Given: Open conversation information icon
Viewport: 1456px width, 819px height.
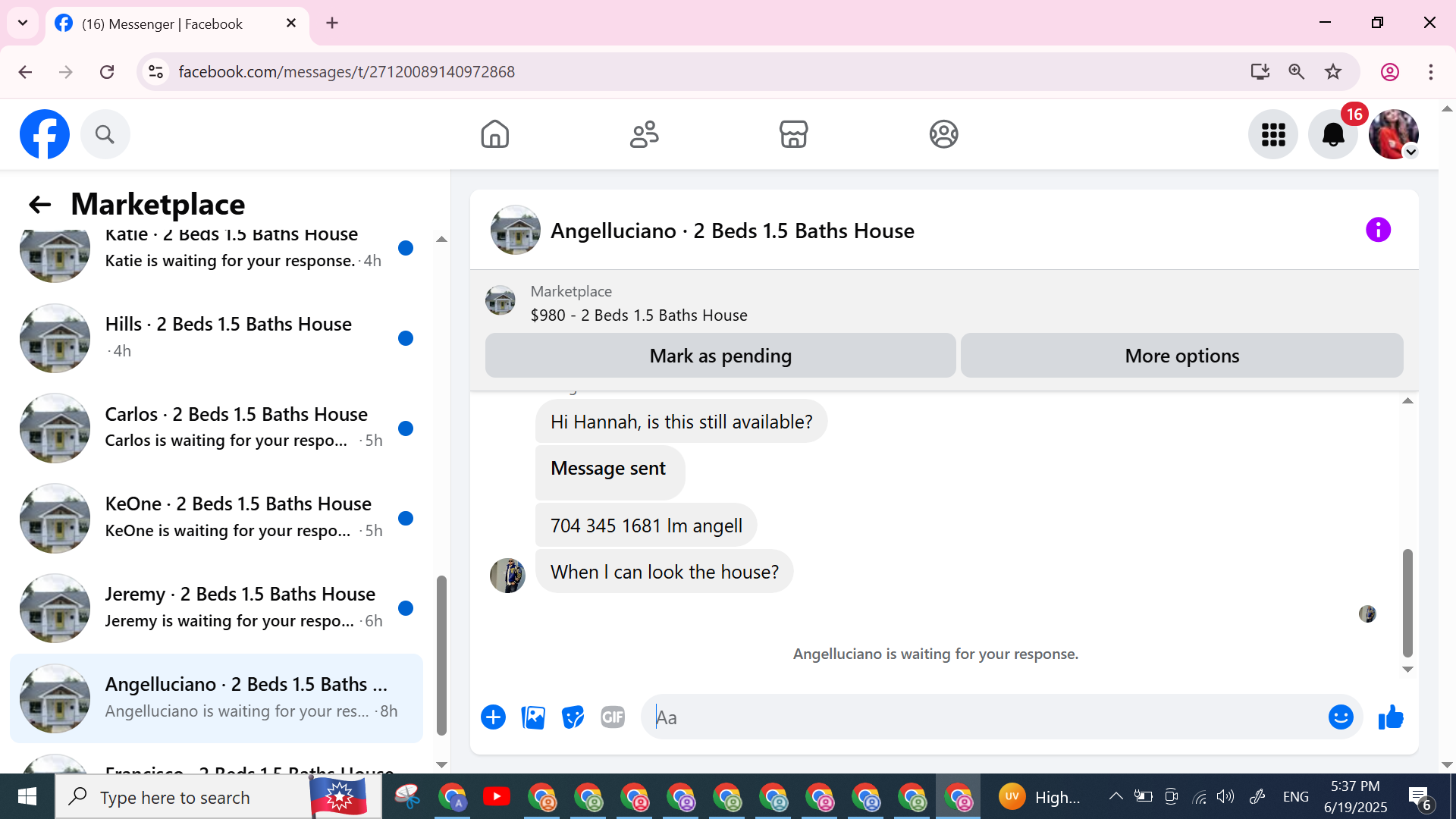Looking at the screenshot, I should (1378, 230).
